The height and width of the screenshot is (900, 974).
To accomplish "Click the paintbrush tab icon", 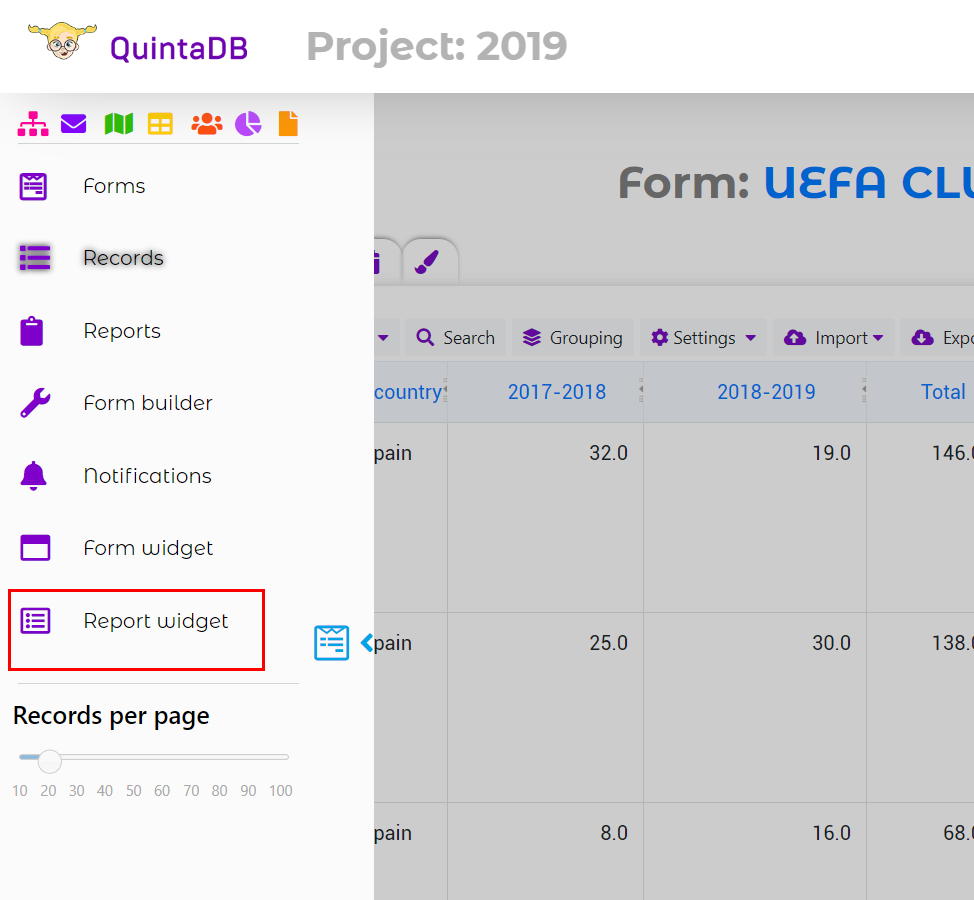I will [428, 261].
